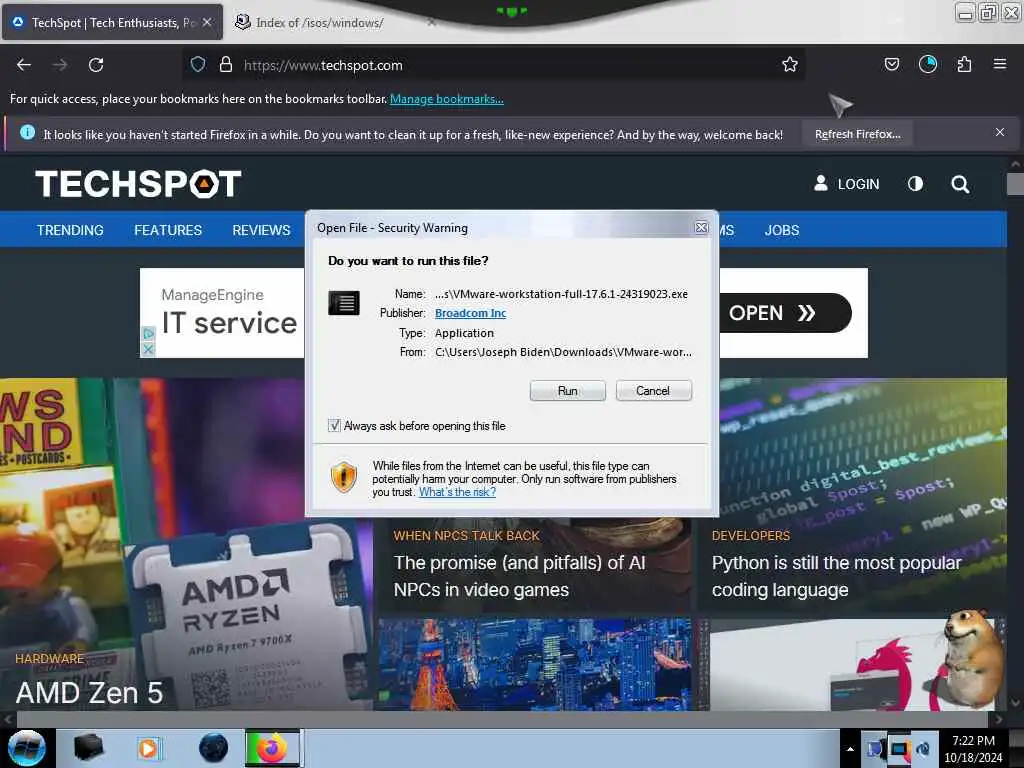The height and width of the screenshot is (768, 1024).
Task: Click the horizontal scrollbar right arrow
Action: [x=999, y=719]
